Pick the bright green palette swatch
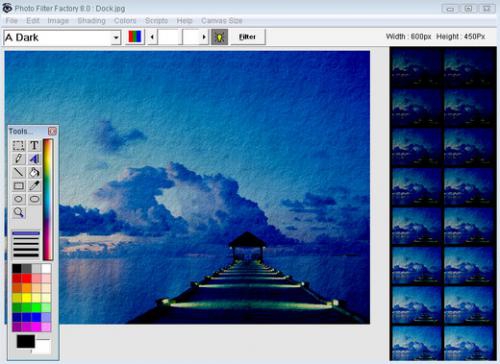The width and height of the screenshot is (500, 364). pyautogui.click(x=36, y=307)
